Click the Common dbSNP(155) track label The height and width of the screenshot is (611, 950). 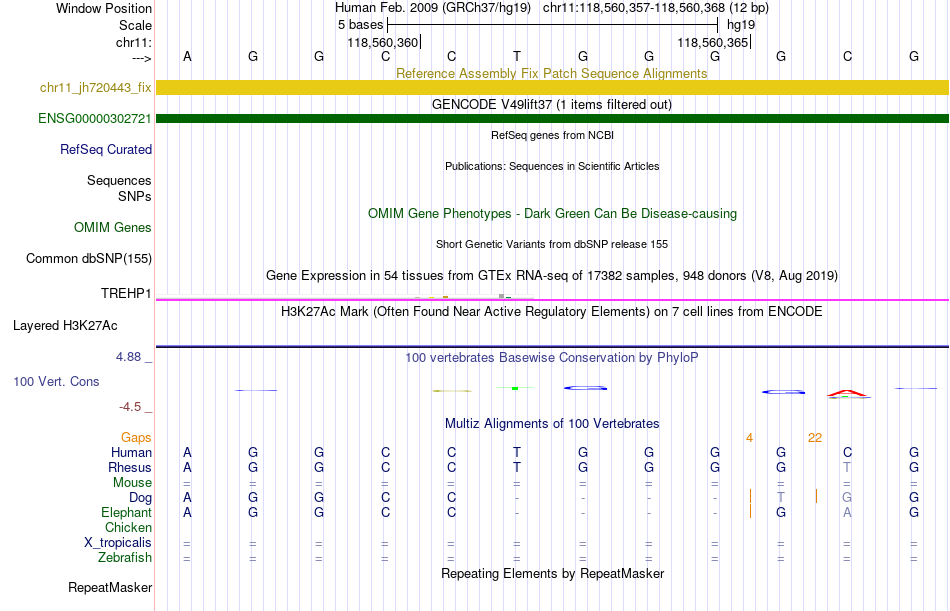point(89,259)
